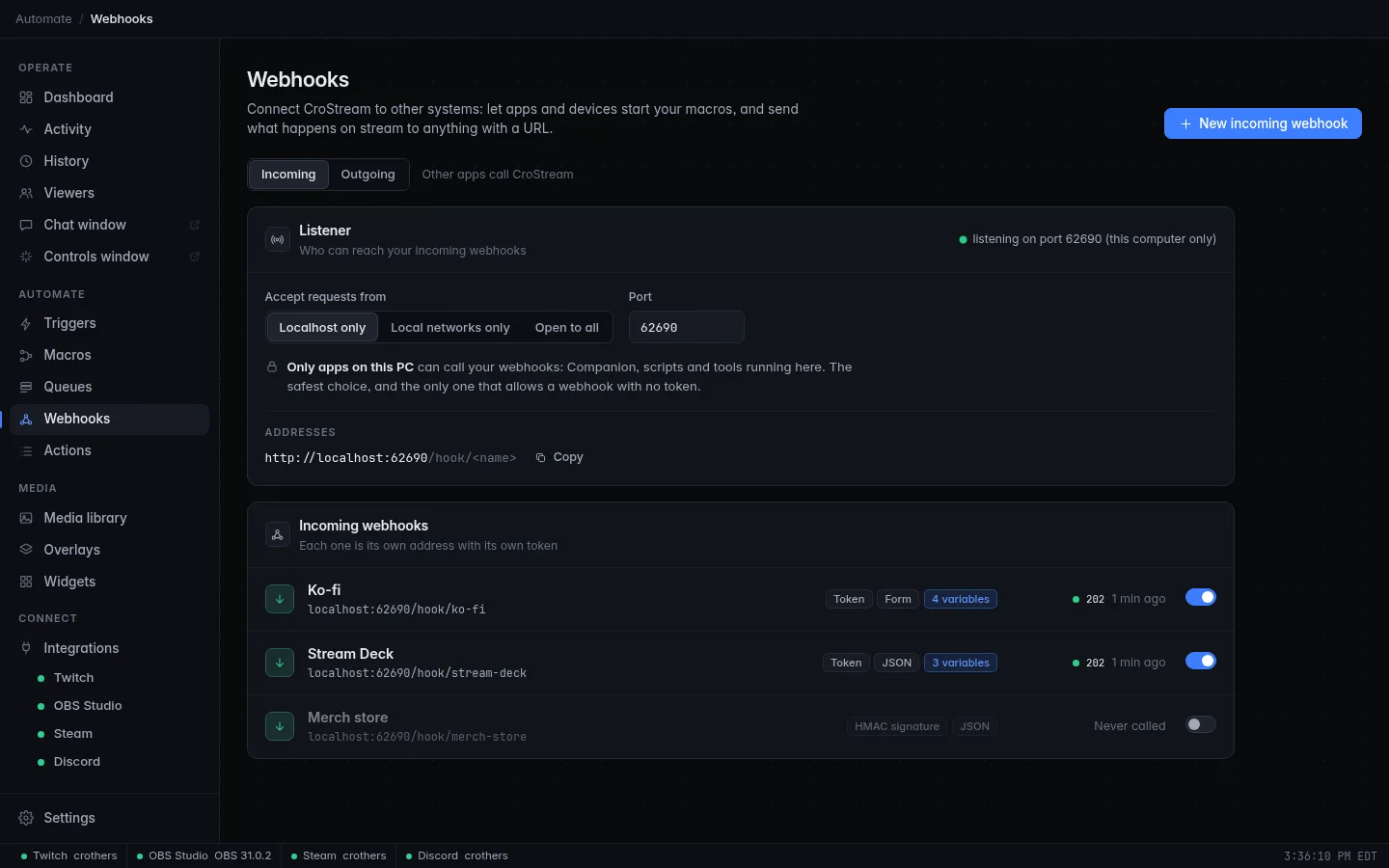Click the Triggers lightning icon
This screenshot has height=868, width=1389.
click(x=26, y=323)
